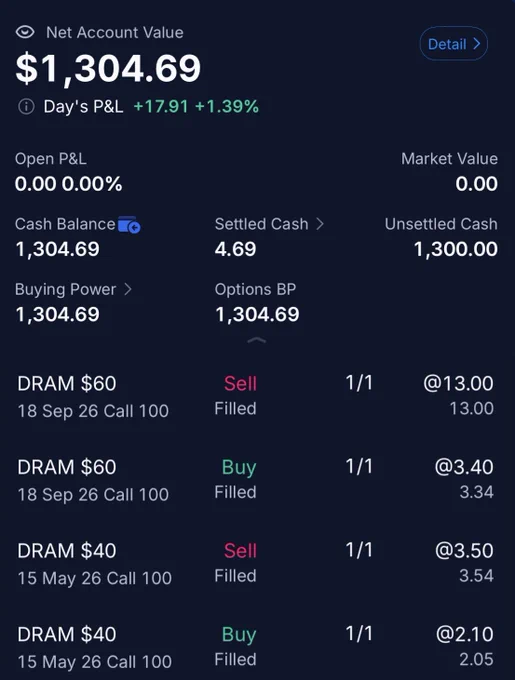
Task: Tap the Buying Power label
Action: tap(65, 290)
